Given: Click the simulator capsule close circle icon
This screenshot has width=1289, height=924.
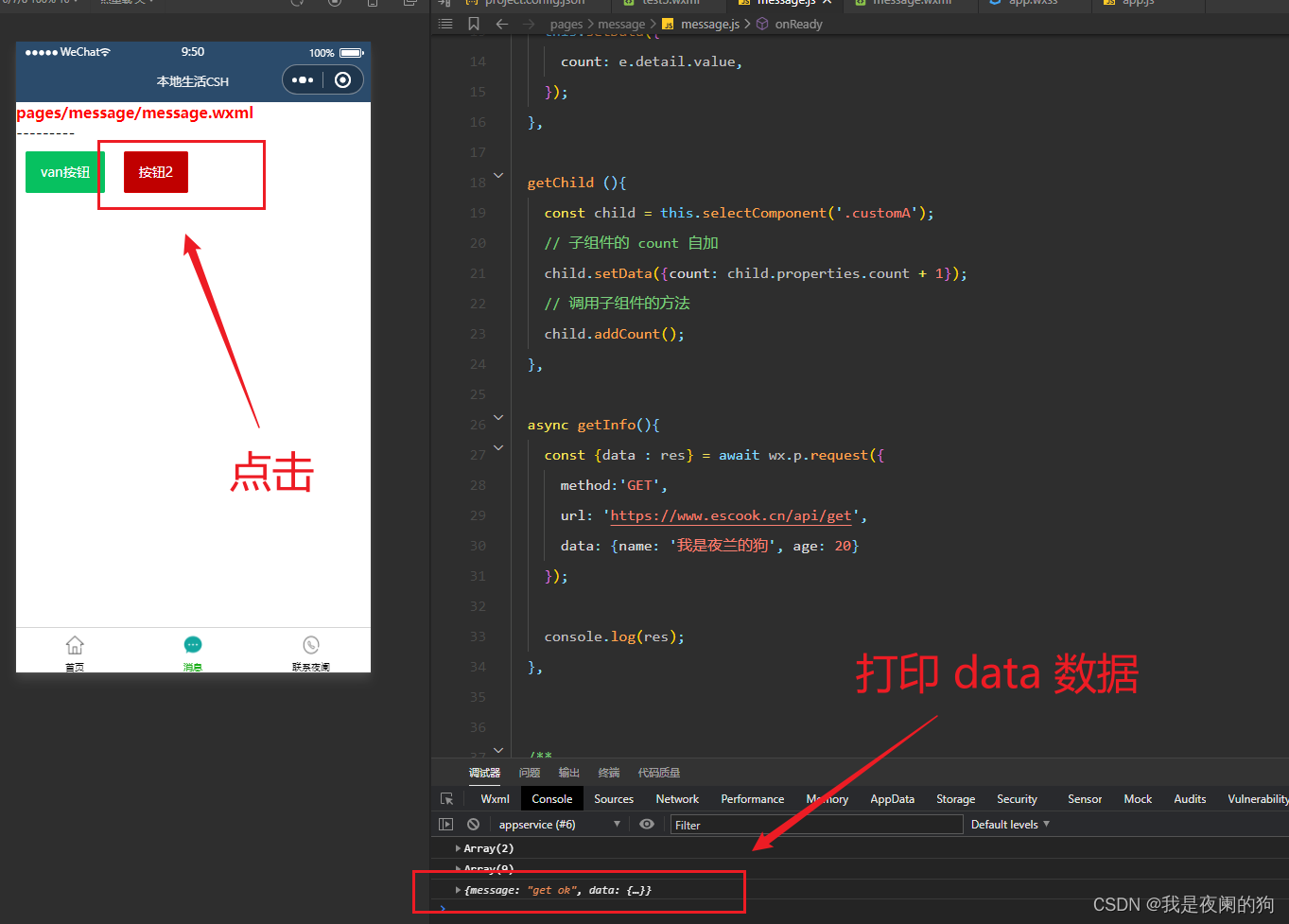Looking at the screenshot, I should pyautogui.click(x=343, y=80).
